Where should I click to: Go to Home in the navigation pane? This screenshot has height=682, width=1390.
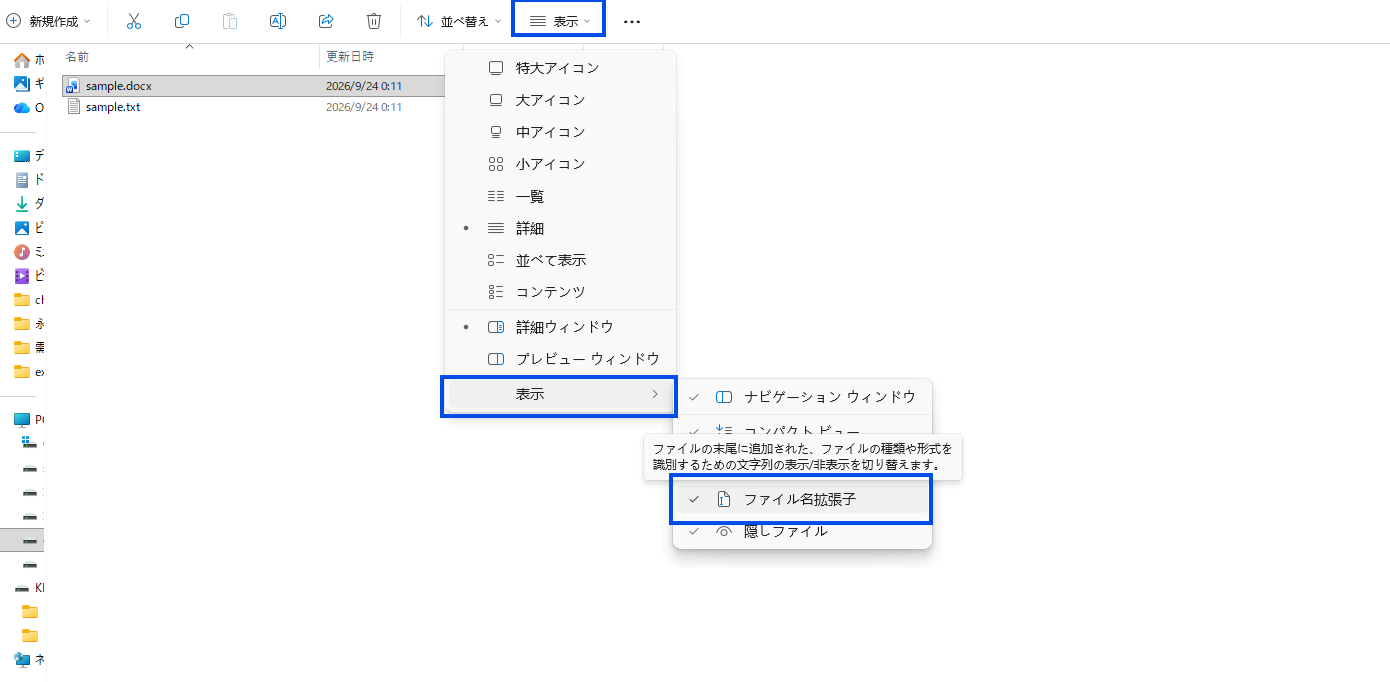click(28, 60)
